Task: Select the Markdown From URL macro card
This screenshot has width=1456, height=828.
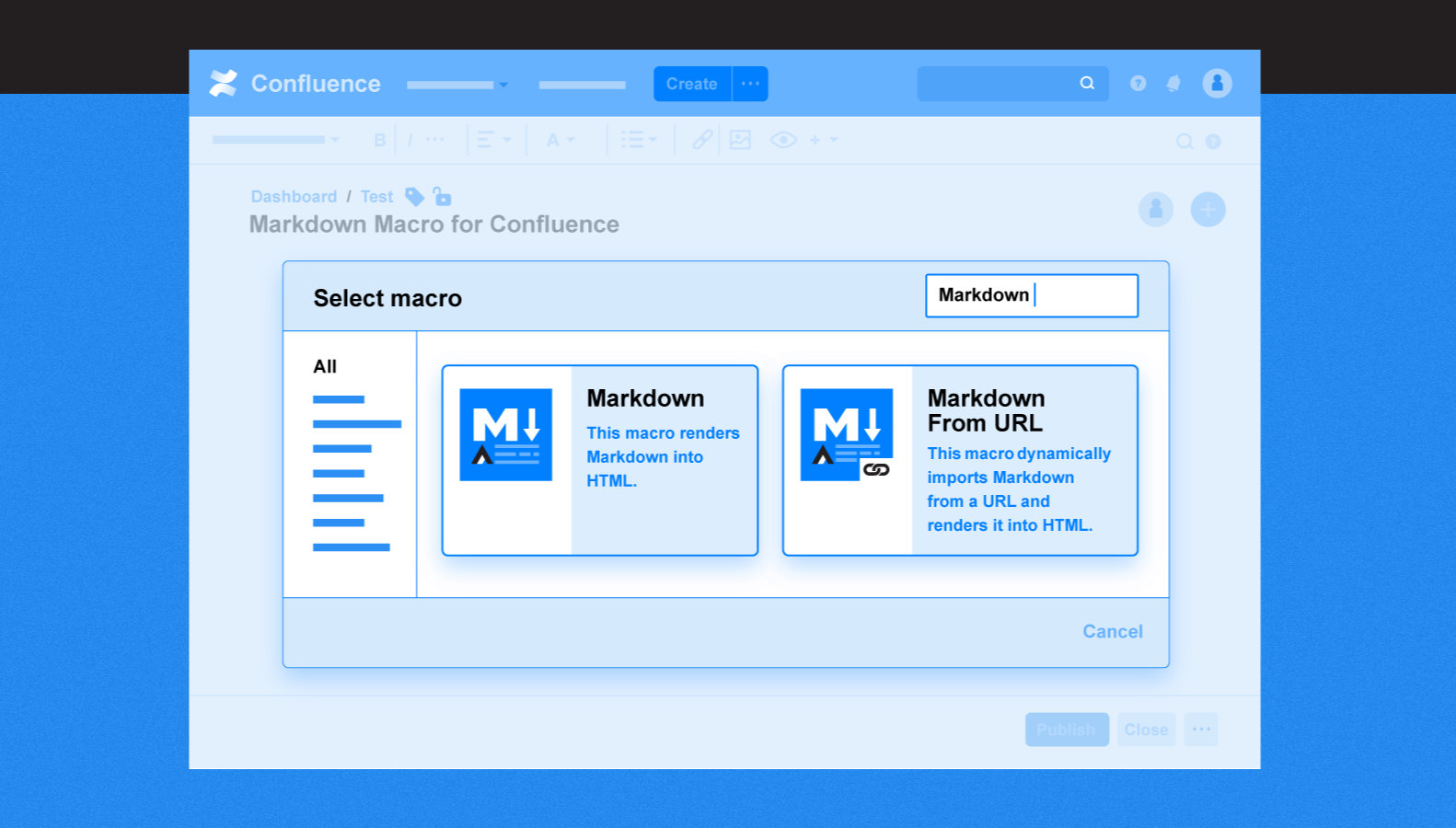Action: 960,460
